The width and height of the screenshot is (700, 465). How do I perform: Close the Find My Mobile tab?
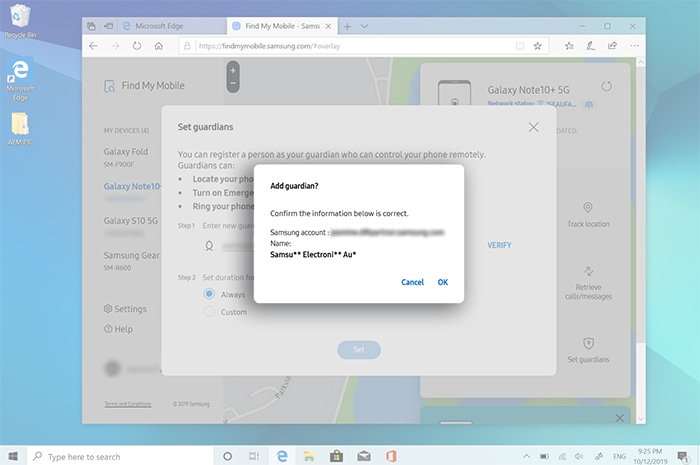tap(328, 26)
